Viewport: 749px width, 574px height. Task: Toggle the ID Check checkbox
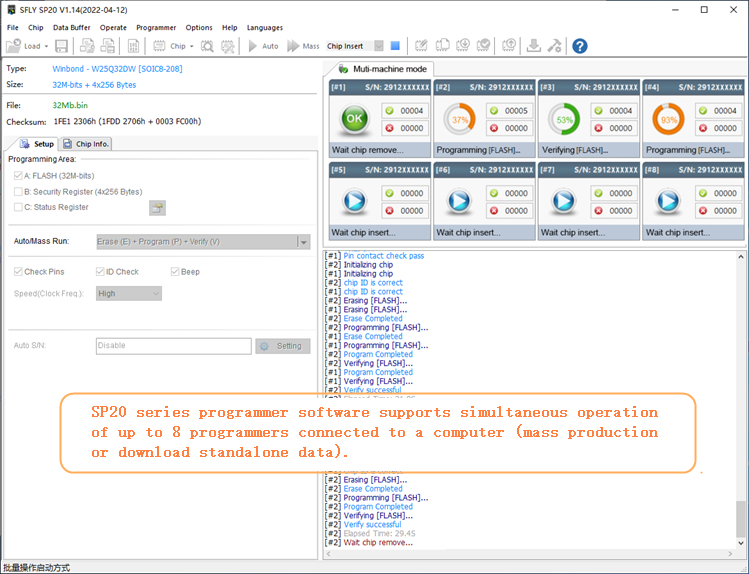(100, 272)
